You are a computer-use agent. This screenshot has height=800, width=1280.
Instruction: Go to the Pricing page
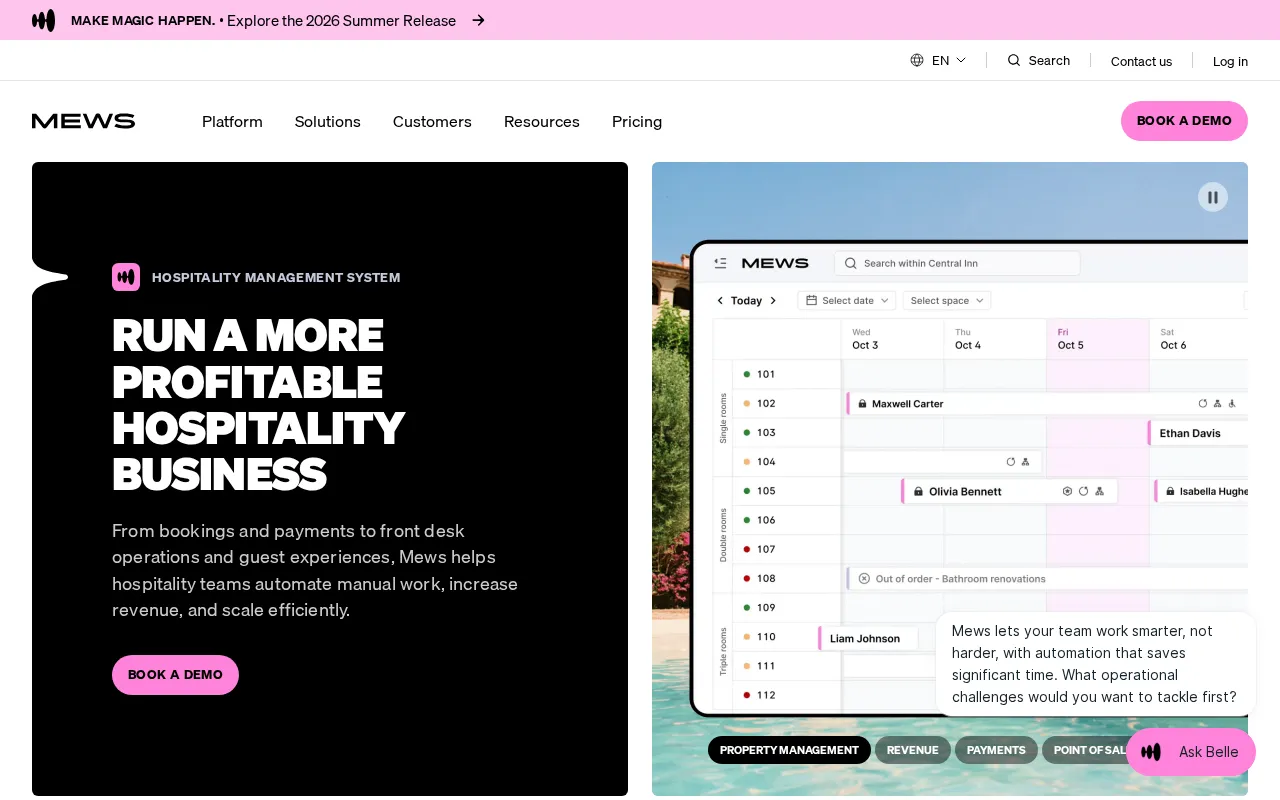tap(637, 121)
